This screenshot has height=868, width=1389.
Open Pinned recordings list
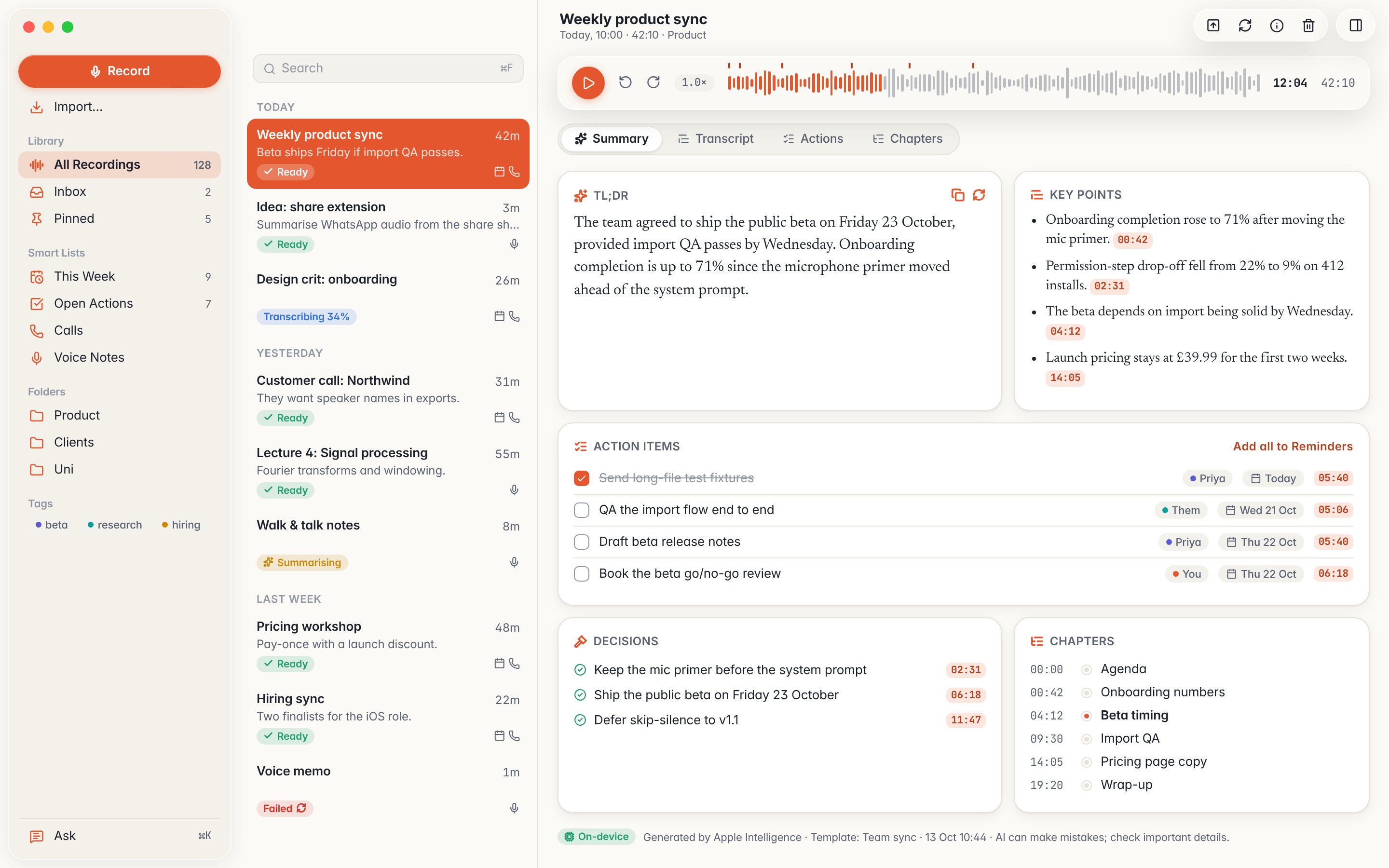tap(120, 219)
